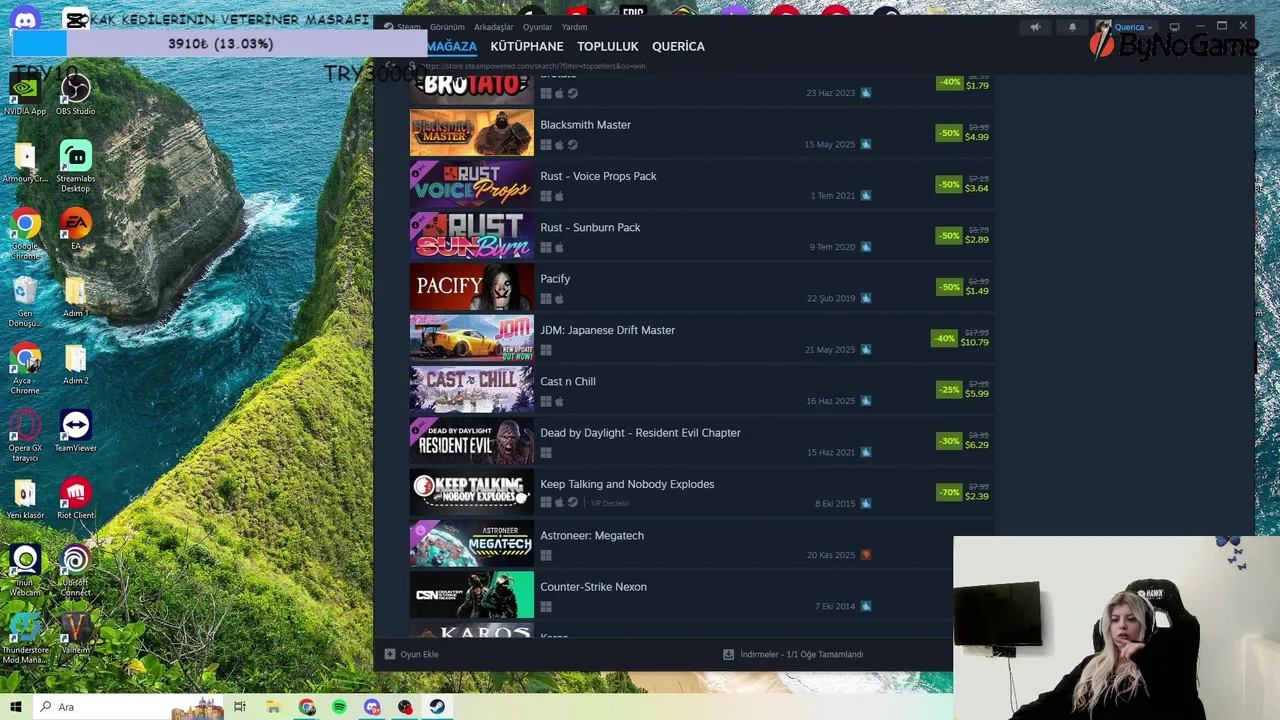Switch to TOPLULUK tab
Viewport: 1280px width, 720px height.
(607, 46)
